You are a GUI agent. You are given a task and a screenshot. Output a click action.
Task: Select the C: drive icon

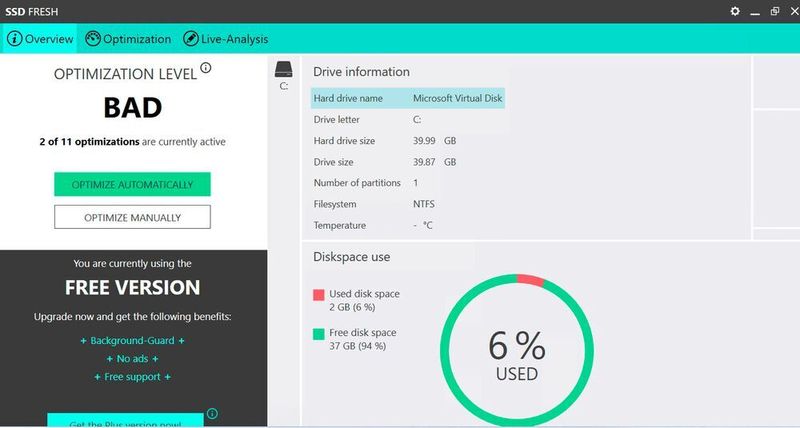[284, 69]
